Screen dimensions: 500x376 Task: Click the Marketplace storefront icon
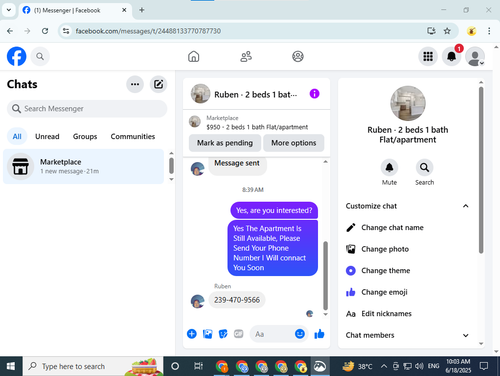20,166
